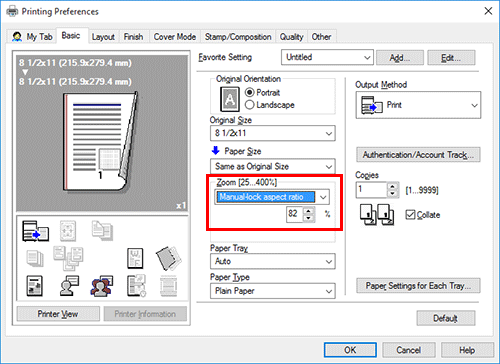The image size is (500, 364).
Task: Click the user authentication icon in settings panel
Action: 69,286
